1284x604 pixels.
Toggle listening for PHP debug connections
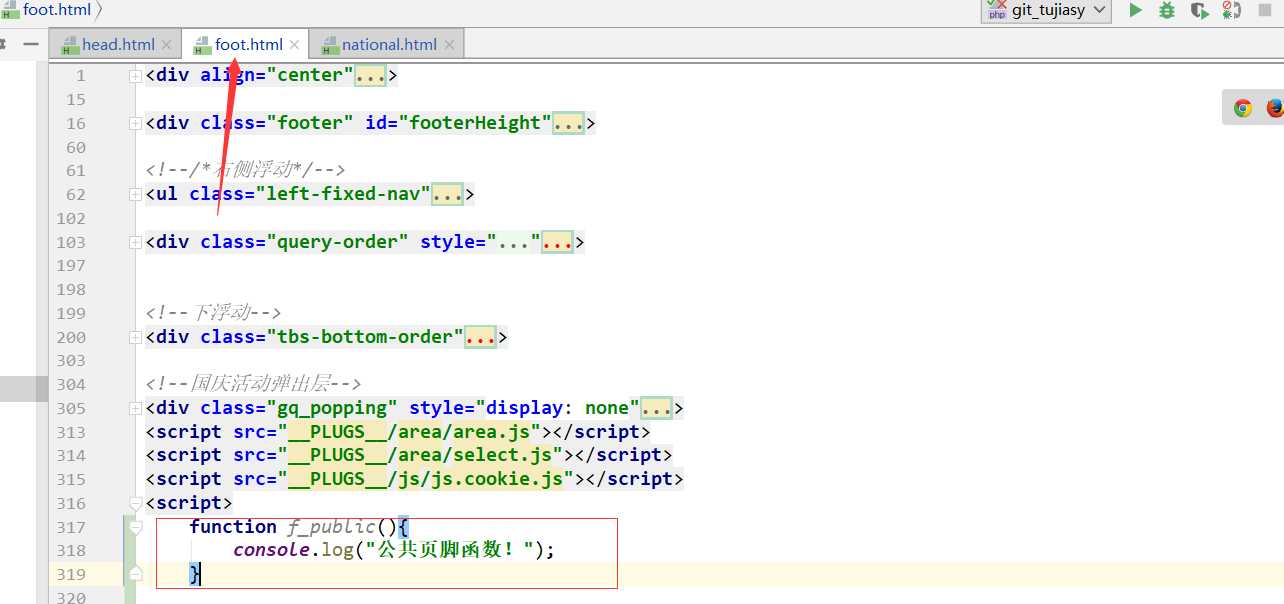(1230, 10)
